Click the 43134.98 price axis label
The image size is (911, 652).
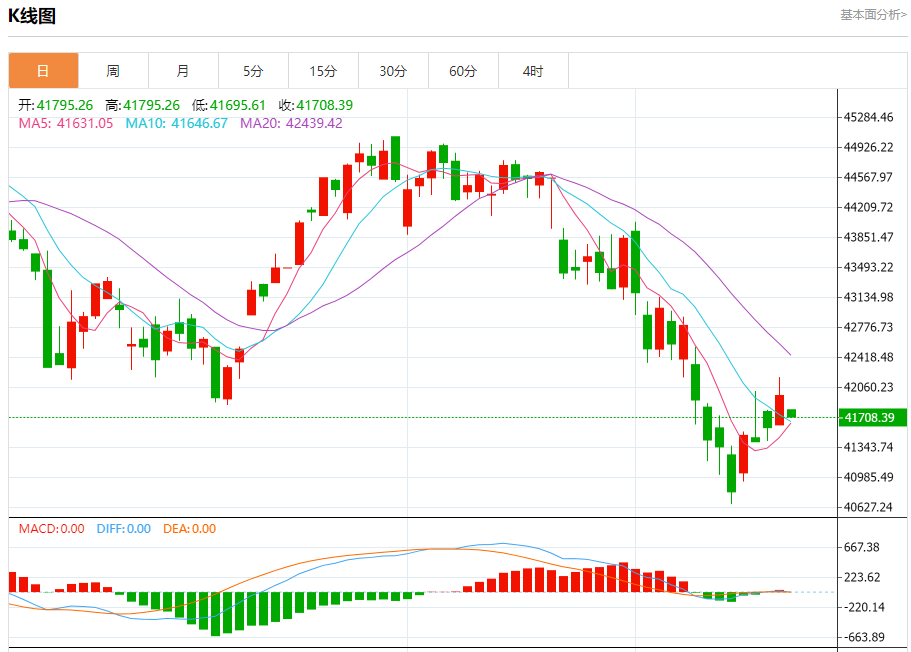point(869,297)
